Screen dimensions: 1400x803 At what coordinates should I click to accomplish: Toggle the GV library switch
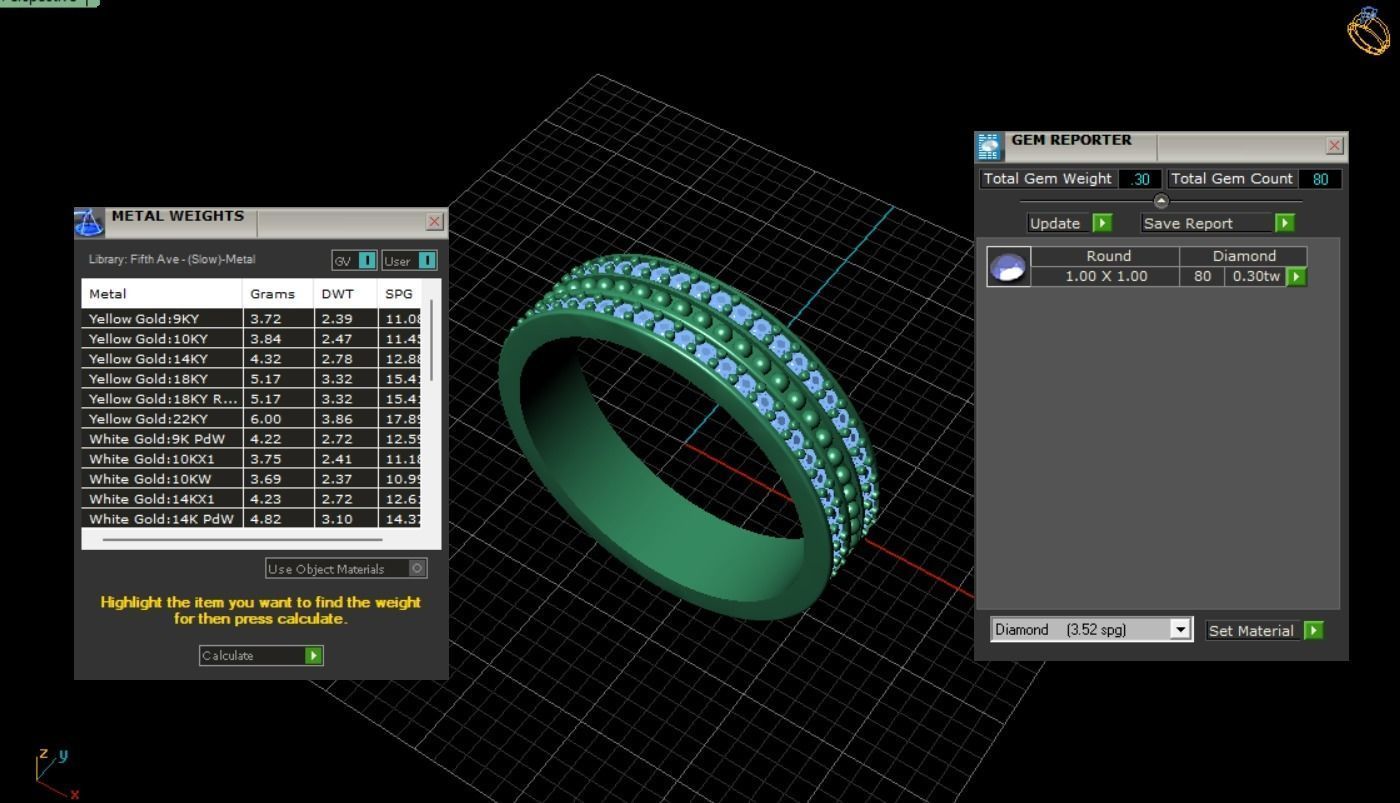pos(367,260)
